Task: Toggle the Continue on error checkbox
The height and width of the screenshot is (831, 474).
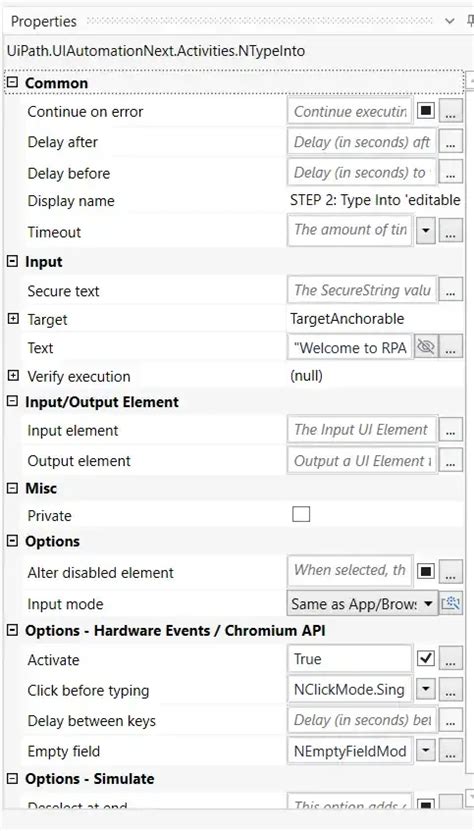Action: [x=426, y=111]
